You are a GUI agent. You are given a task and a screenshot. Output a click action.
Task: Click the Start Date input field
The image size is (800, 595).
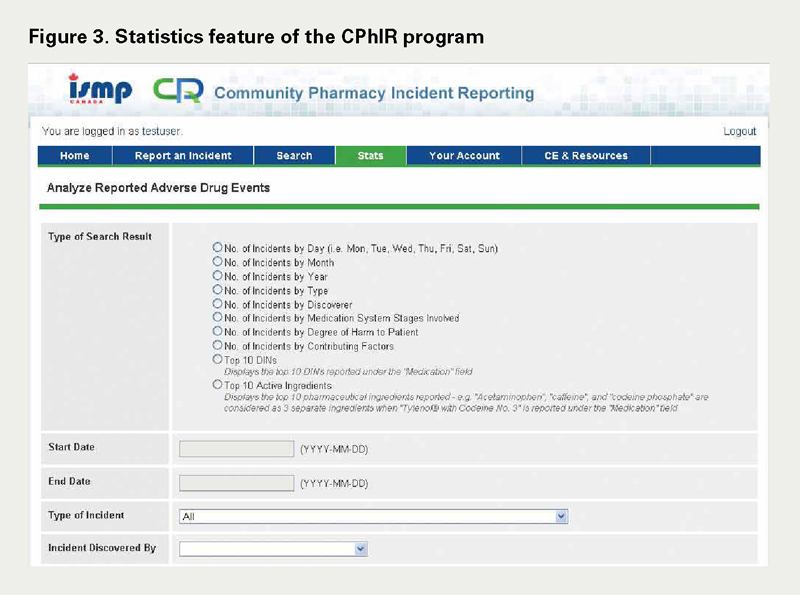[237, 449]
